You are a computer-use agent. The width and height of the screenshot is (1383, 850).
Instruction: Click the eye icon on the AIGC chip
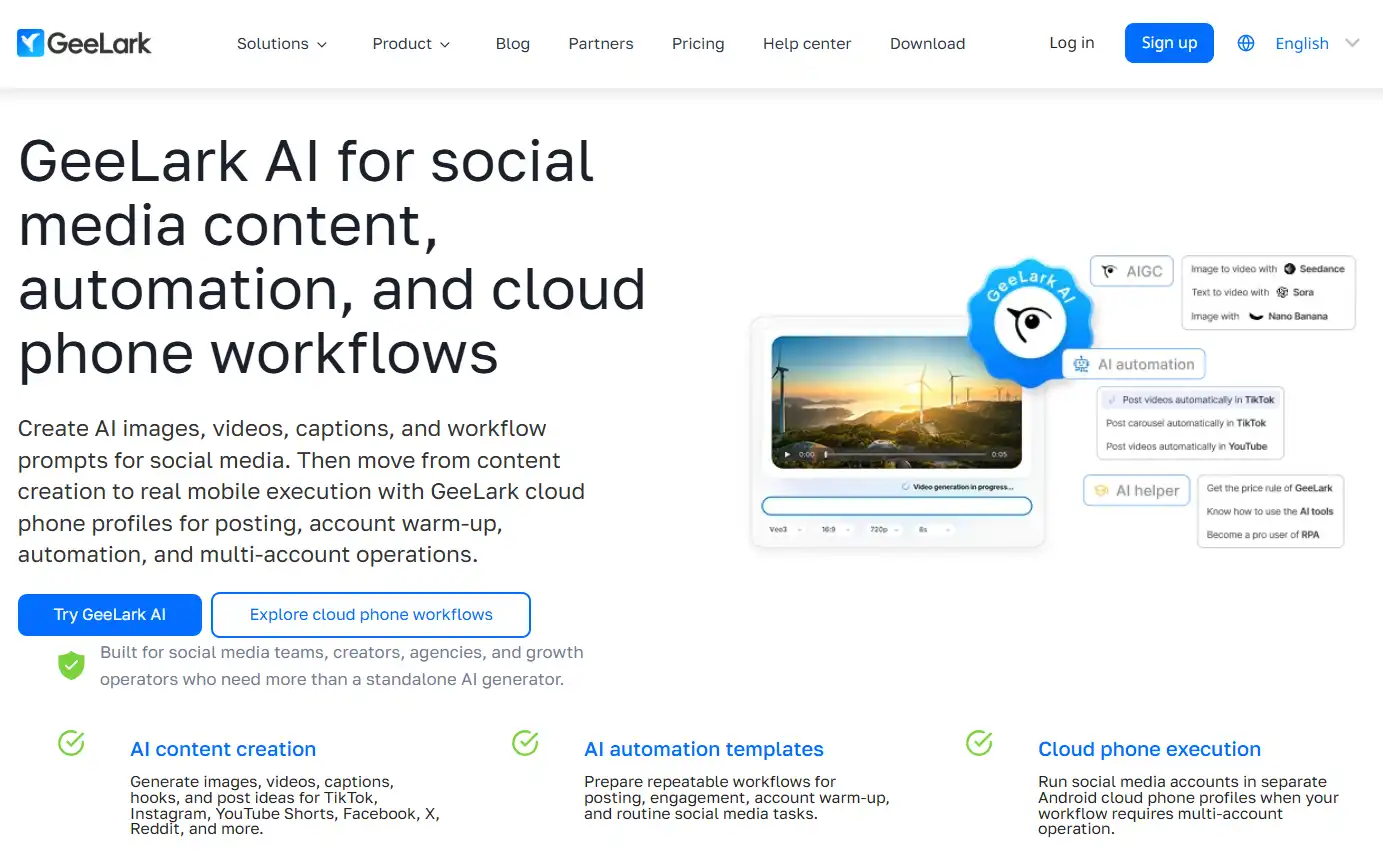pos(1109,271)
